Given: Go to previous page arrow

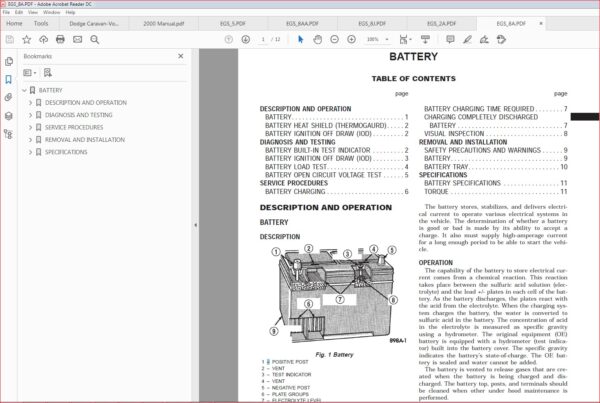Looking at the screenshot, I should [x=228, y=39].
